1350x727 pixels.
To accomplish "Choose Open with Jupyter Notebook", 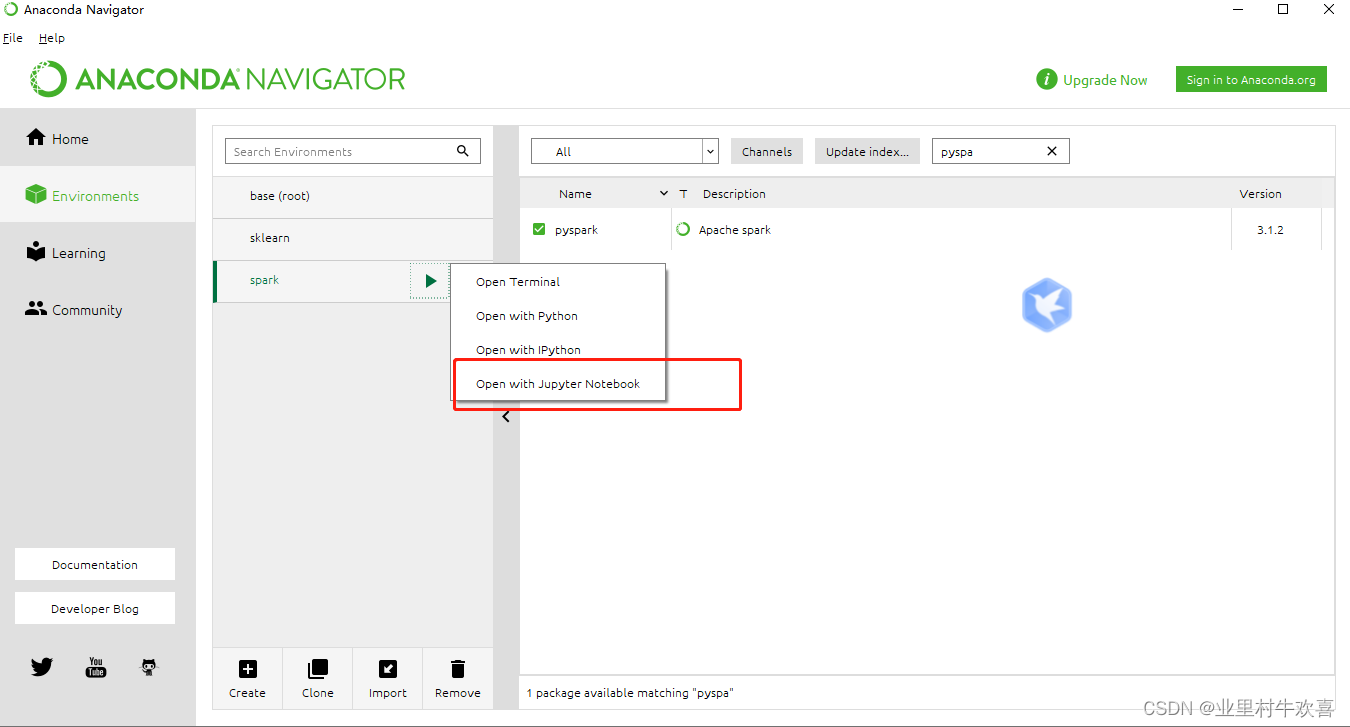I will coord(558,384).
